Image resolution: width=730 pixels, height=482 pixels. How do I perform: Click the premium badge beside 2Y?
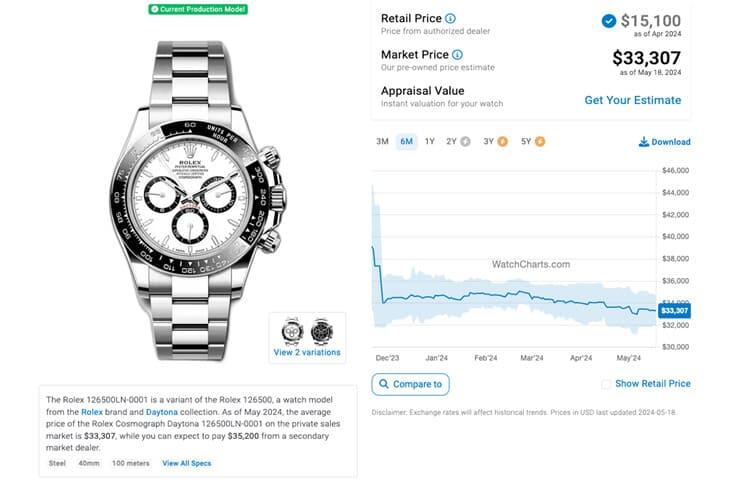466,141
